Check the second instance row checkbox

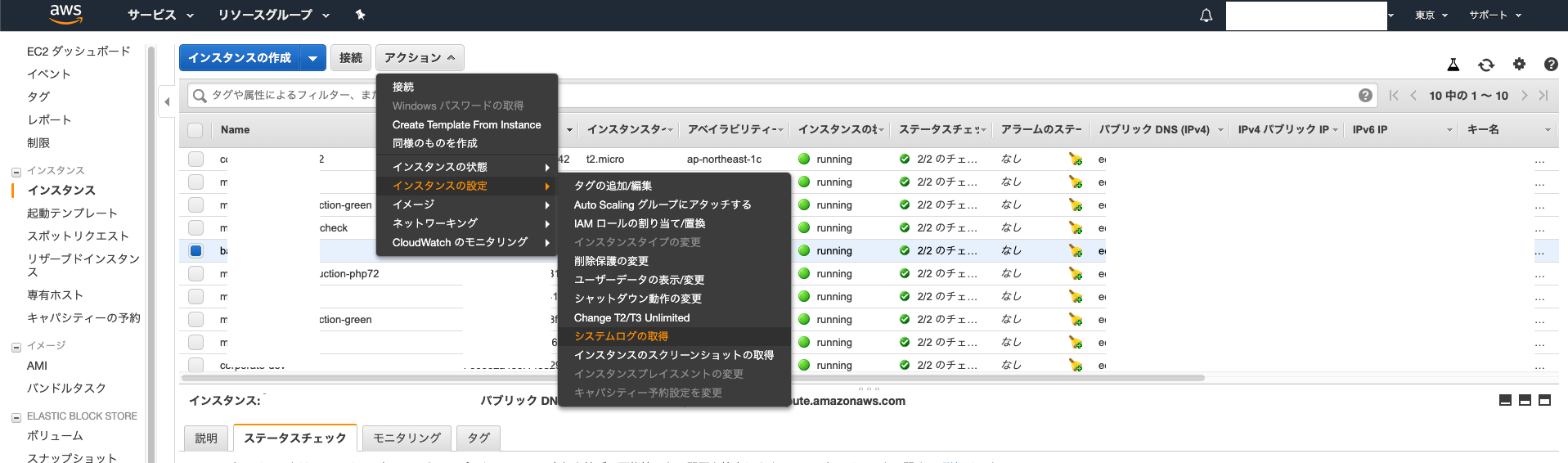pos(195,182)
